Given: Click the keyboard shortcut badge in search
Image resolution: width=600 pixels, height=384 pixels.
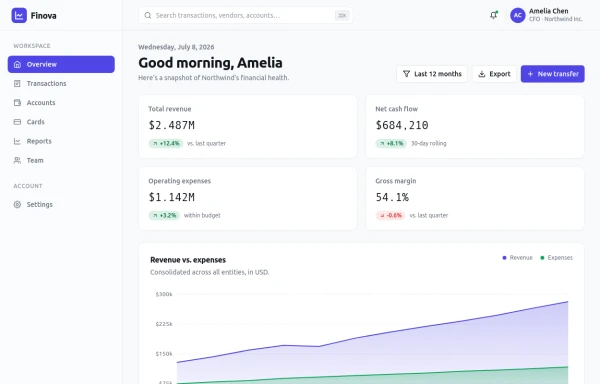Looking at the screenshot, I should [342, 15].
